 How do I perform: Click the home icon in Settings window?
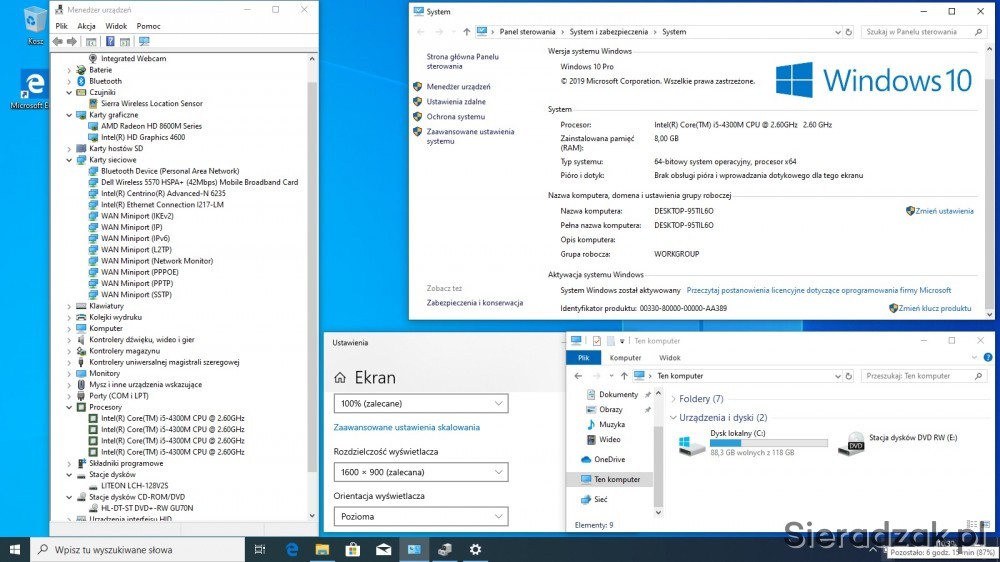tap(340, 378)
